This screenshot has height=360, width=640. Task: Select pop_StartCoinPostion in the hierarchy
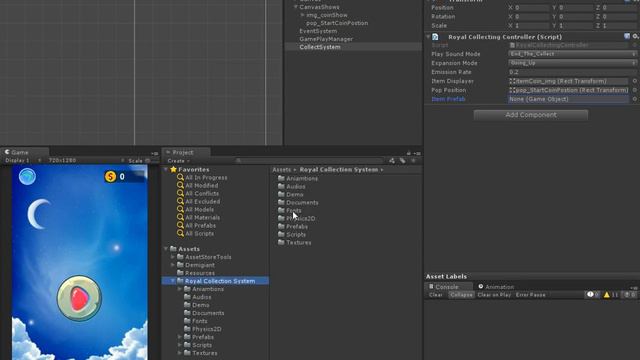337,23
